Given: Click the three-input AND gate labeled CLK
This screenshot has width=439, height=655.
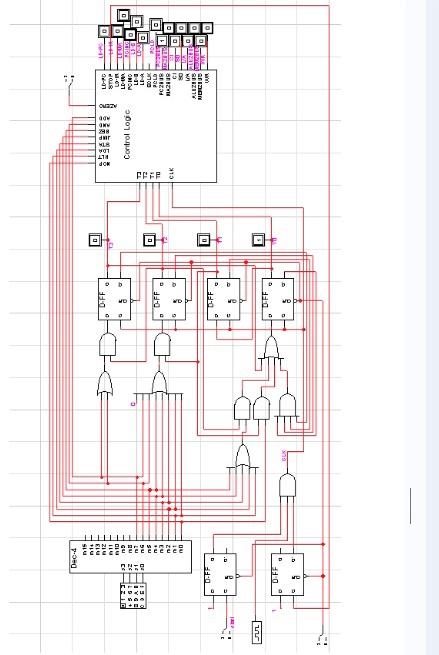Looking at the screenshot, I should pos(287,485).
